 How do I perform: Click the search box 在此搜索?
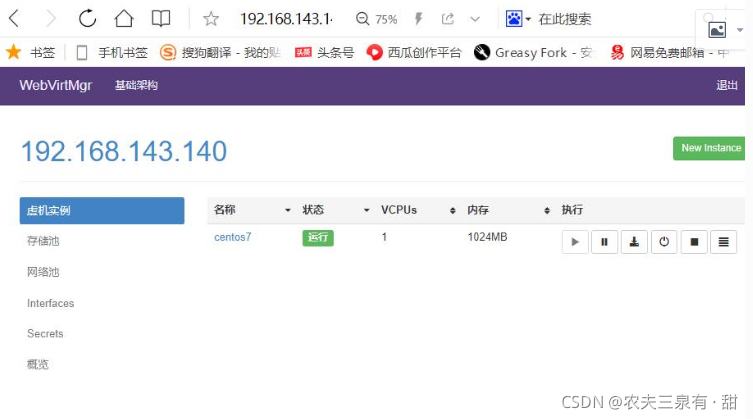tap(565, 19)
